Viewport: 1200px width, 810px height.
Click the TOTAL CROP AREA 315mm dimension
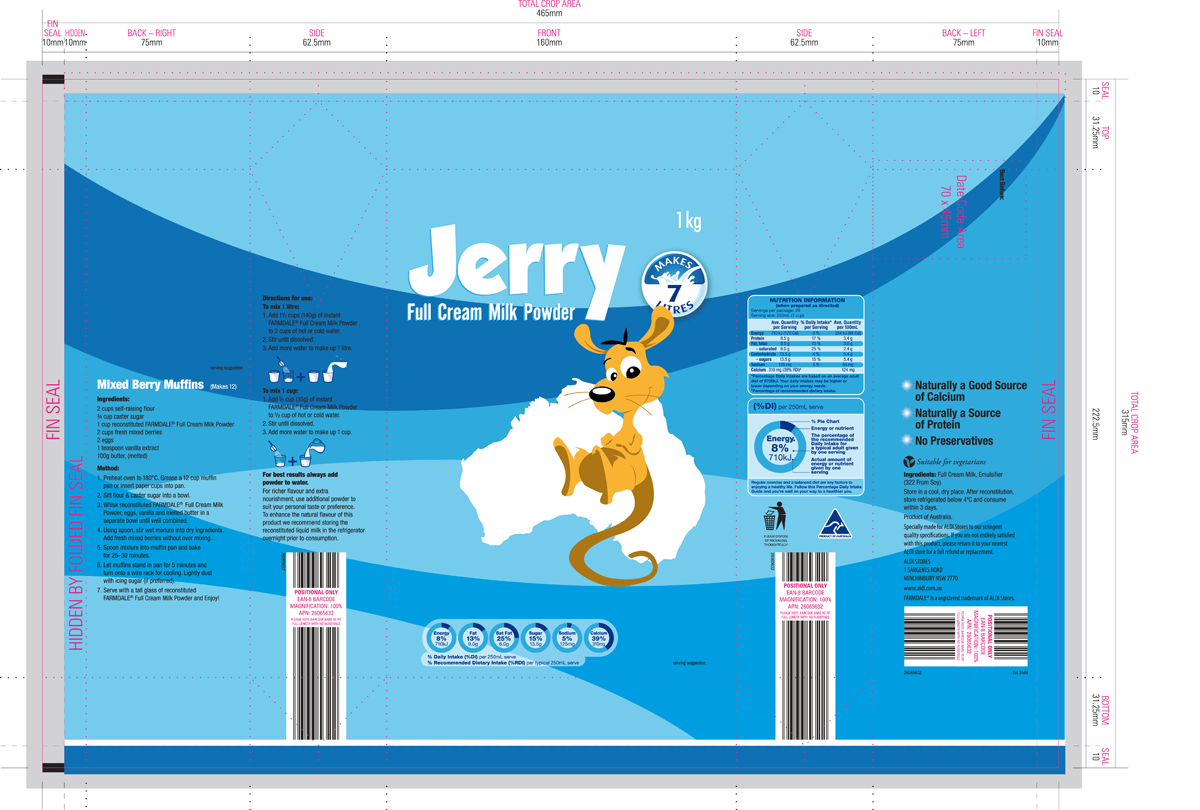[x=1129, y=421]
